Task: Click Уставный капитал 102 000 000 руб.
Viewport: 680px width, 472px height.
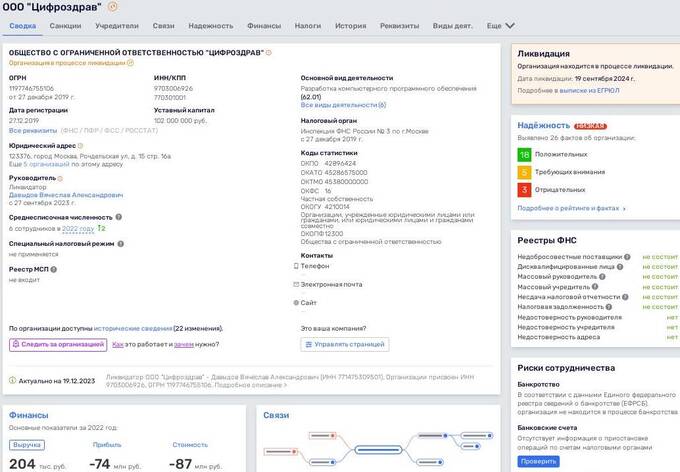Action: click(x=180, y=121)
